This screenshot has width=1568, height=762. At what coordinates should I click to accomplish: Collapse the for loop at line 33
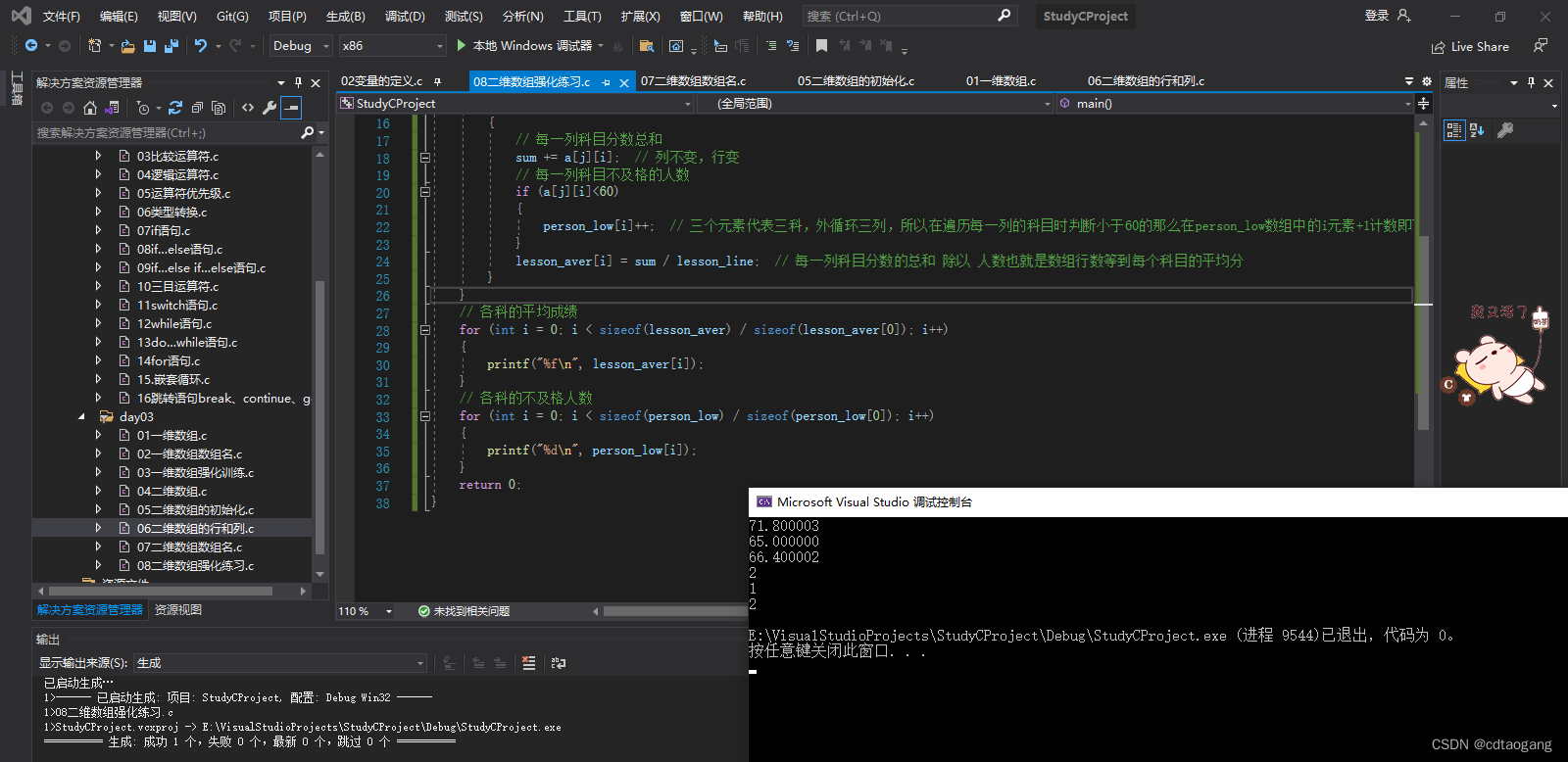coord(425,416)
